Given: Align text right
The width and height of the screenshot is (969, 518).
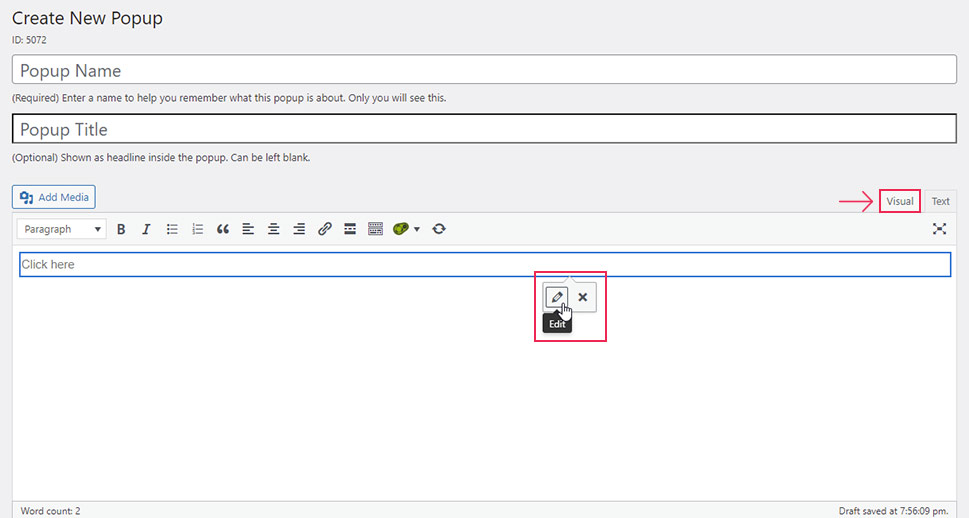Looking at the screenshot, I should 299,229.
